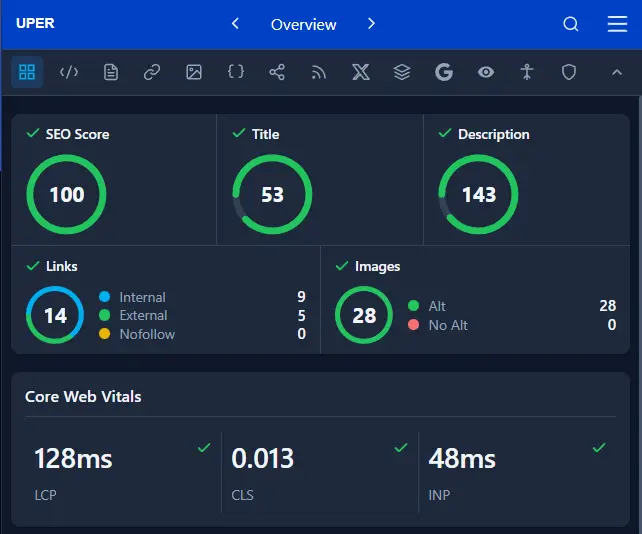Collapse the icon toolbar with up chevron
Viewport: 642px width, 534px height.
coord(617,72)
